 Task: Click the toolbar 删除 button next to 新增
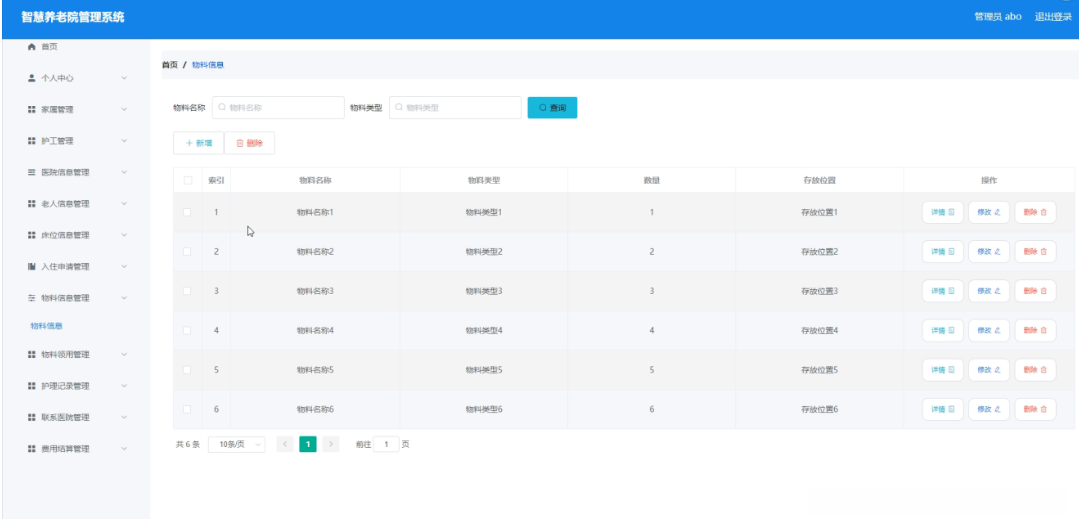[249, 143]
